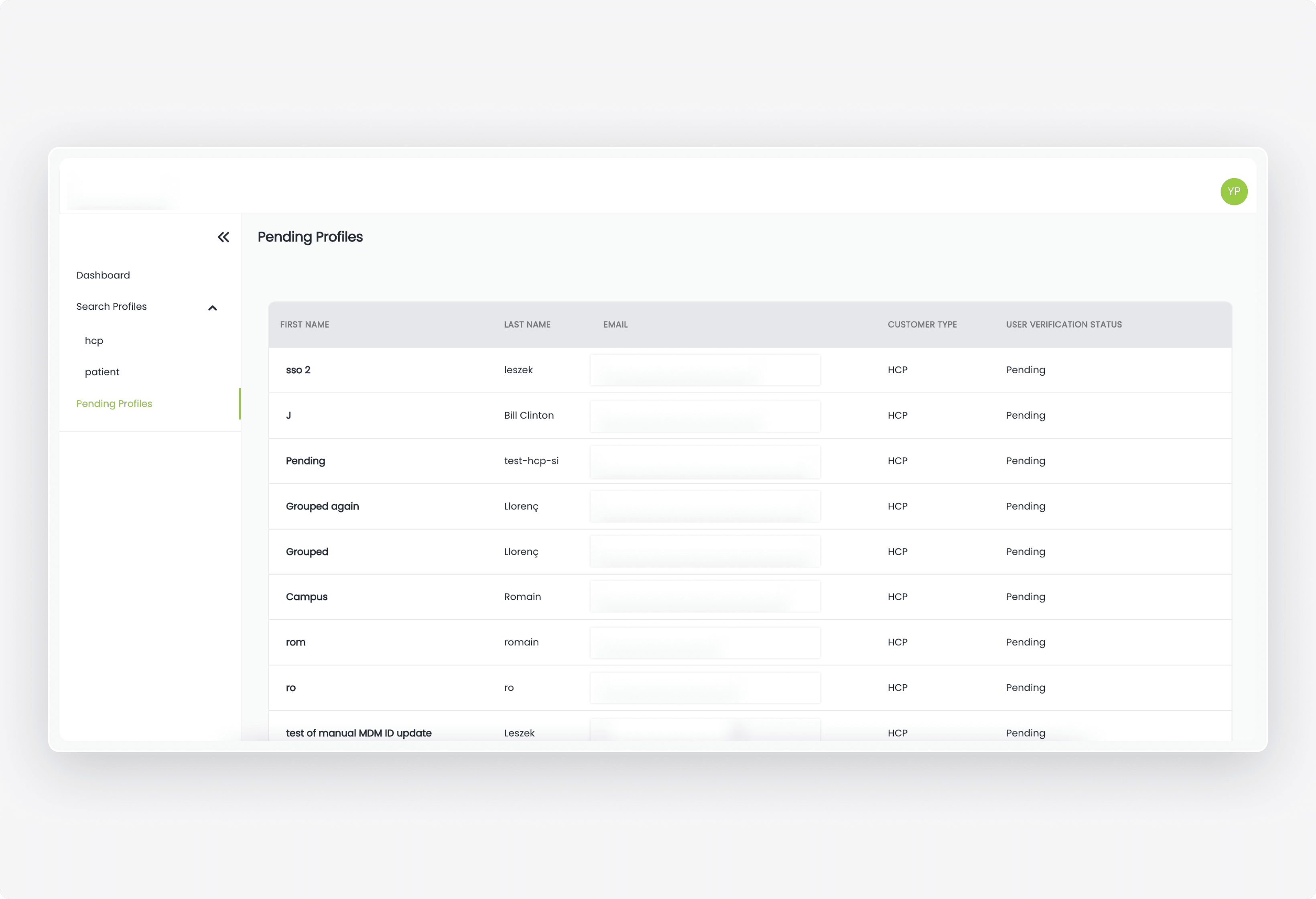Select Pending Profiles in the sidebar
The image size is (1316, 899).
114,404
